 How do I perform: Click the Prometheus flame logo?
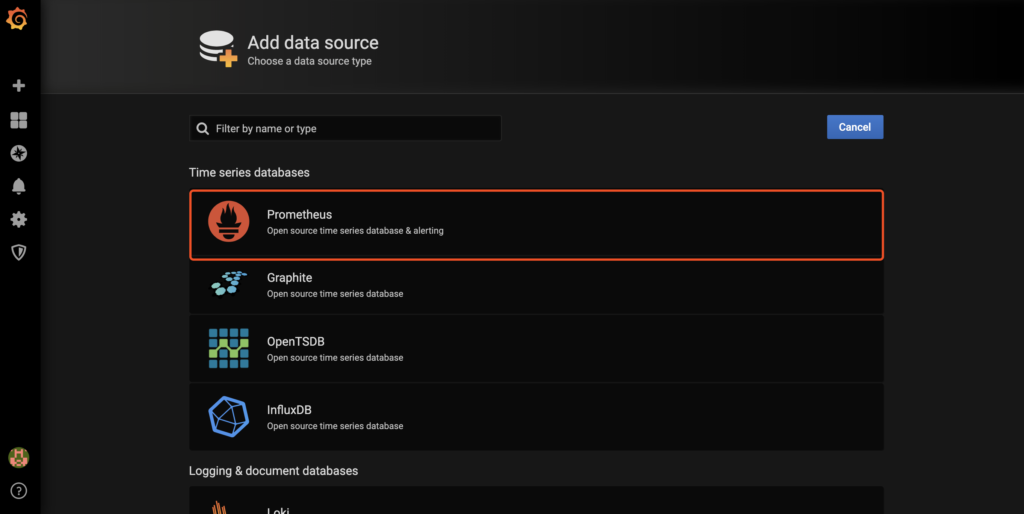coord(229,221)
